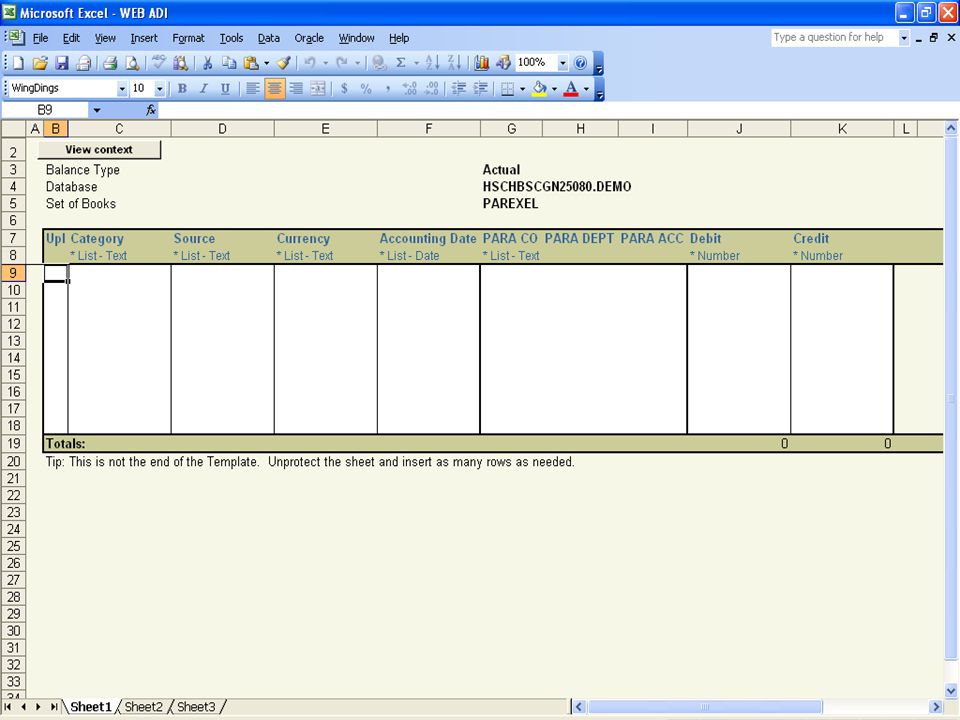
Task: Launch the Chart Wizard
Action: pos(482,62)
